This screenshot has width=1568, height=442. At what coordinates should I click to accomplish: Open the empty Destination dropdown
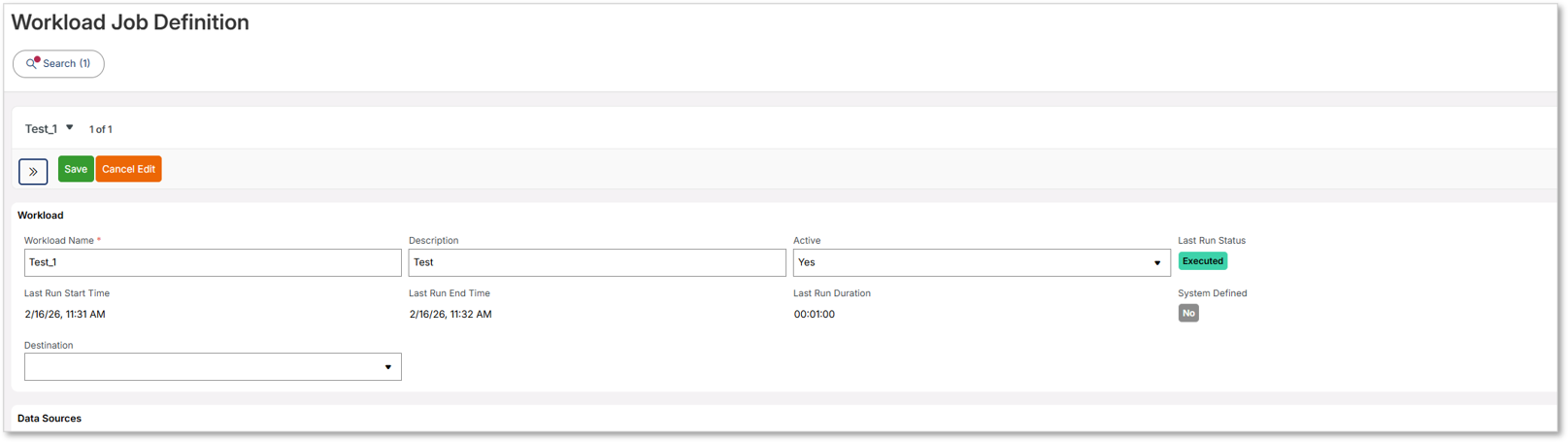213,366
